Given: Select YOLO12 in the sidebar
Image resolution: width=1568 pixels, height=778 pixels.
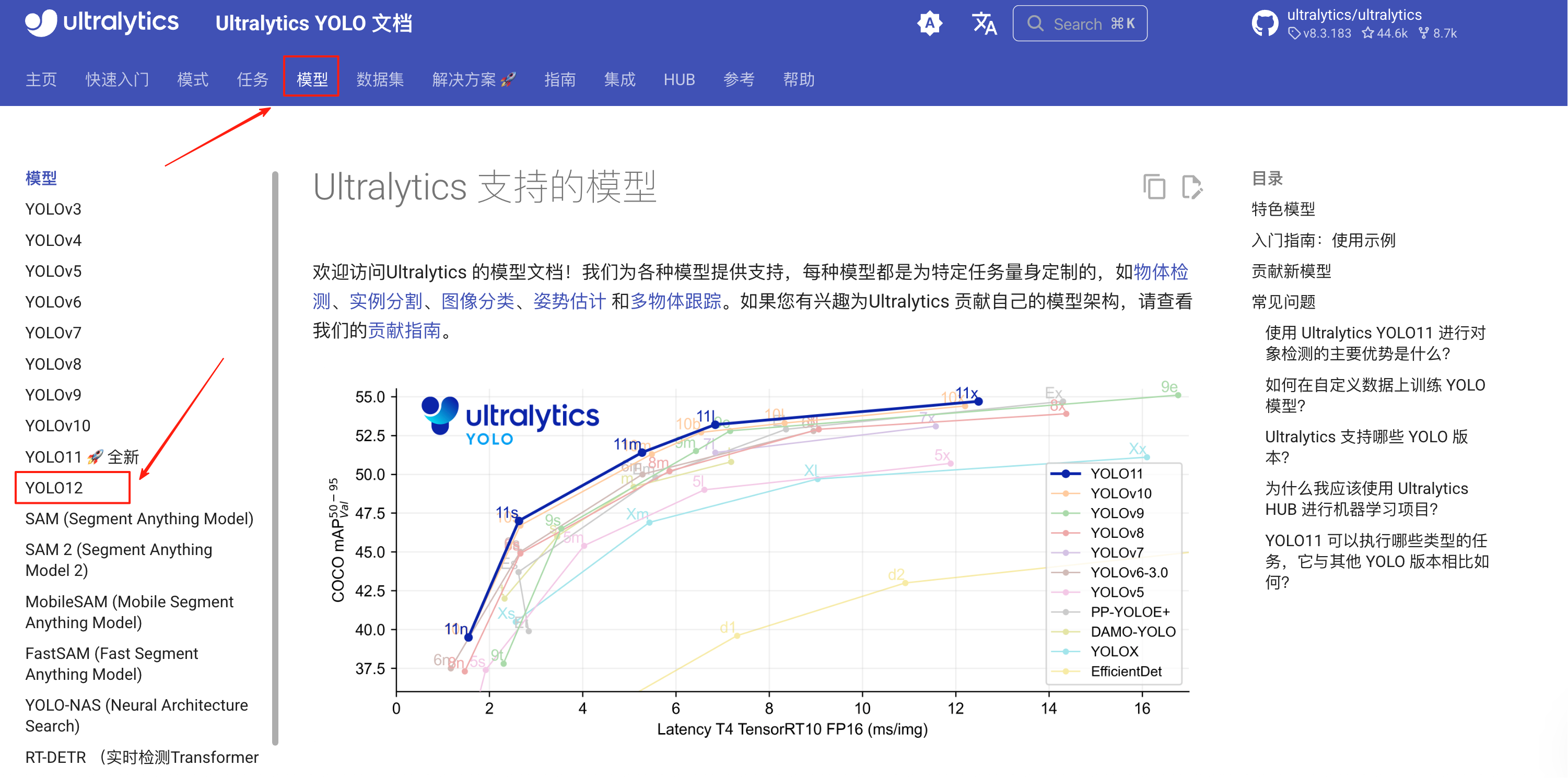Looking at the screenshot, I should pyautogui.click(x=54, y=488).
